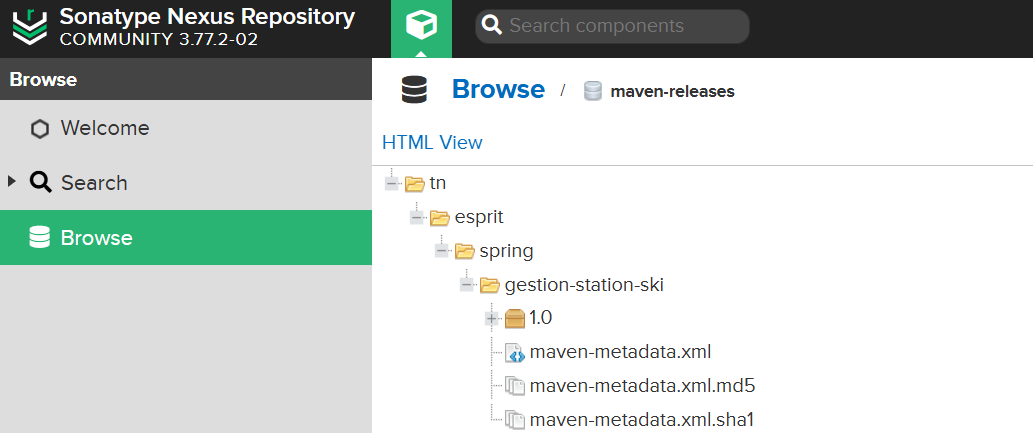Click the Browse database icon in sidebar
Image resolution: width=1033 pixels, height=433 pixels.
point(40,237)
